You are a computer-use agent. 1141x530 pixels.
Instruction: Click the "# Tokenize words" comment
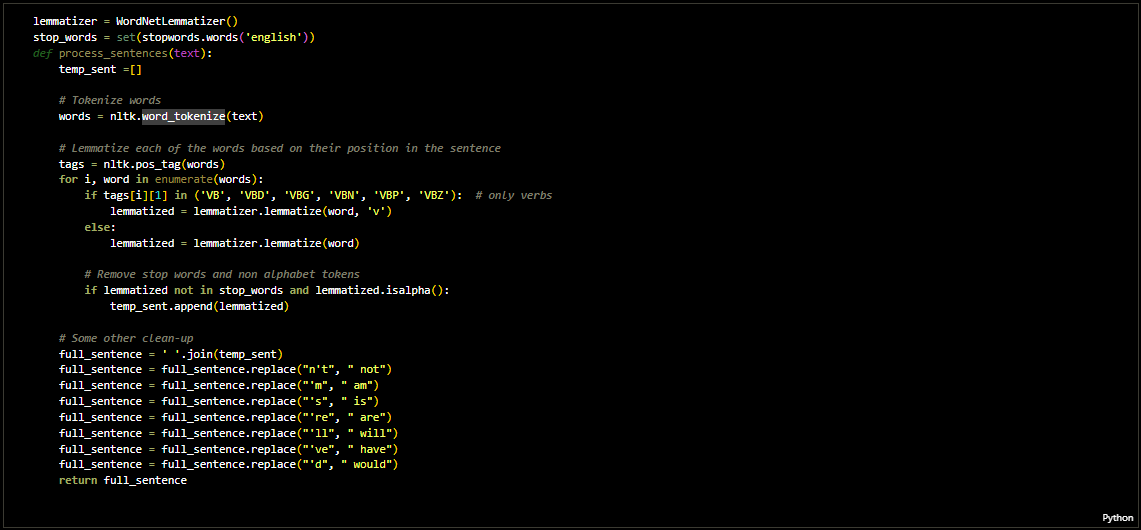point(109,100)
